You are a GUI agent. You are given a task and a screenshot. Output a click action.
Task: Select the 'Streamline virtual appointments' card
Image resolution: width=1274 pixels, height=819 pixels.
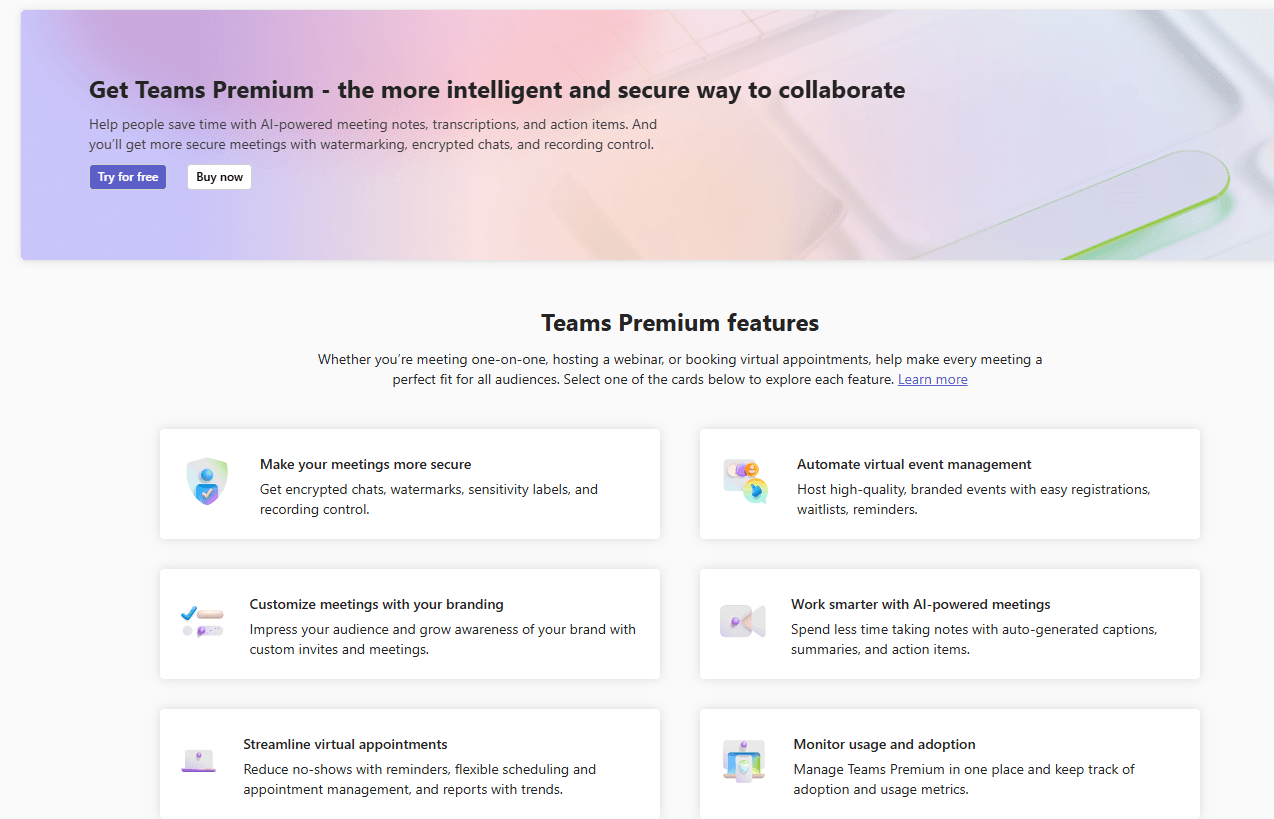(409, 760)
